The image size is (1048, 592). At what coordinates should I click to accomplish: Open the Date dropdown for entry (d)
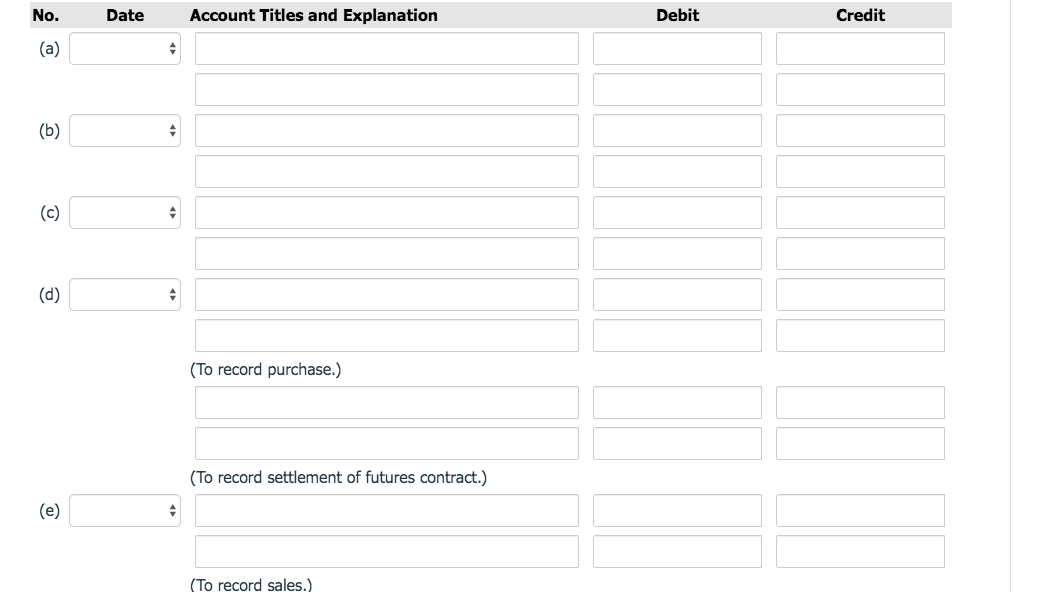(x=125, y=295)
